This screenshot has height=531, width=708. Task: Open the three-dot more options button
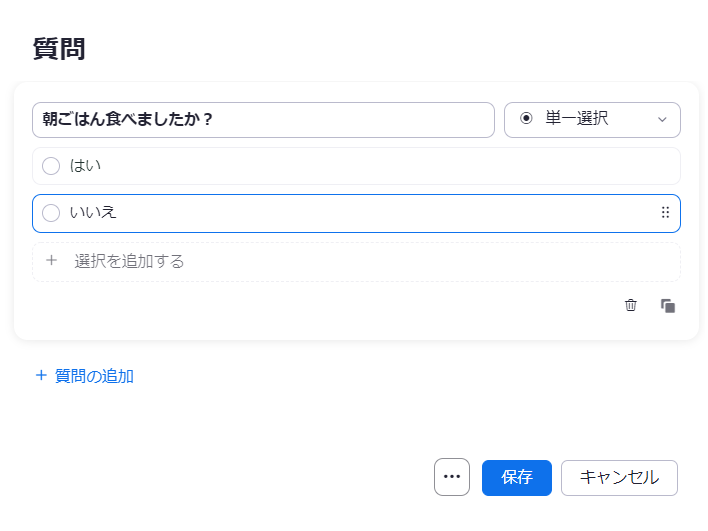pos(452,477)
